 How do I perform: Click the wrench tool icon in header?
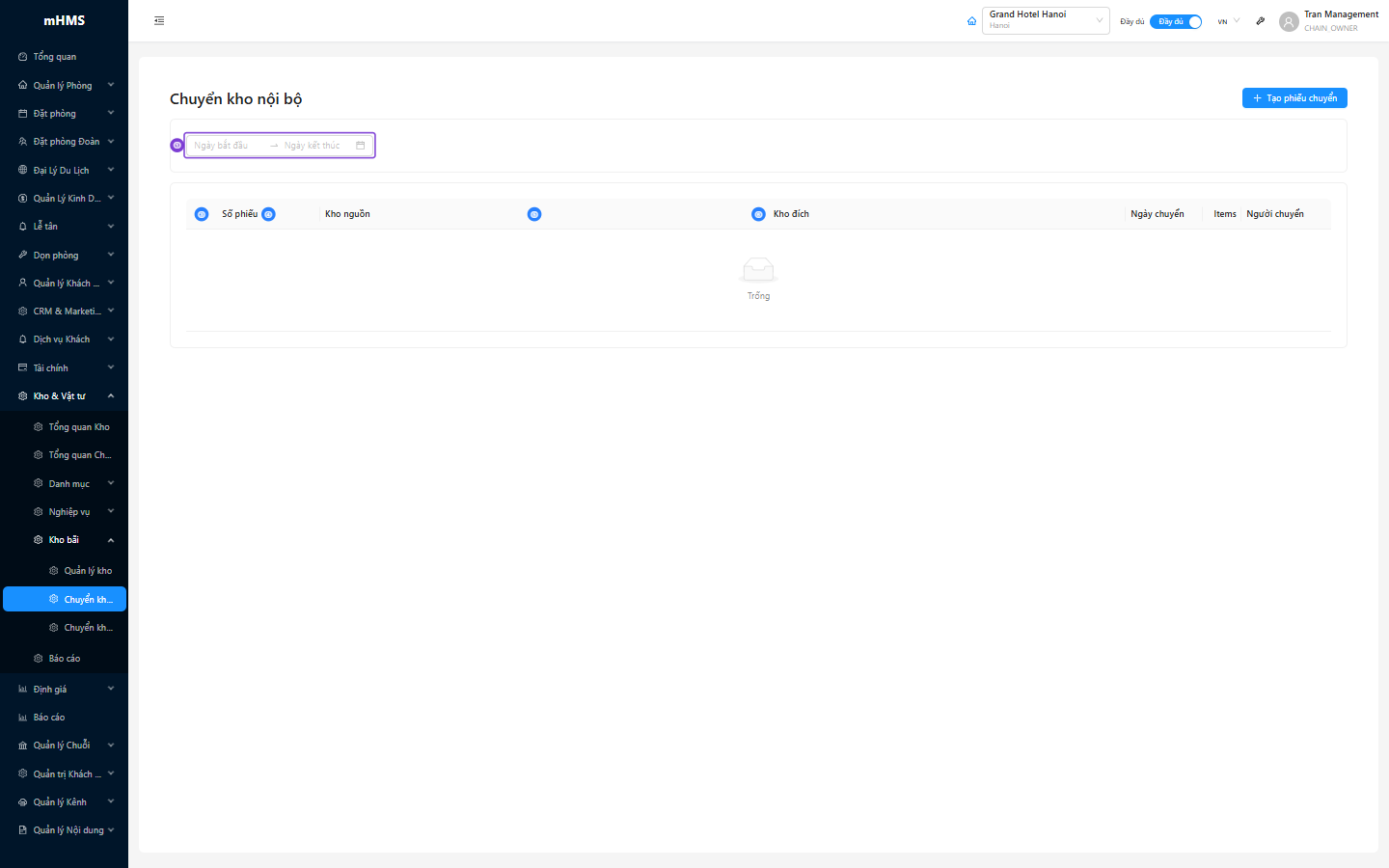tap(1260, 21)
